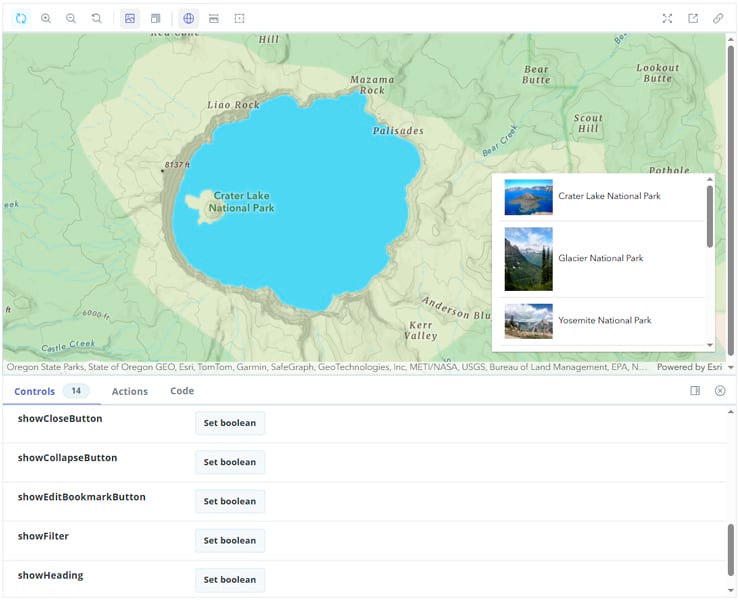The width and height of the screenshot is (739, 600).
Task: Set boolean for showCollapseButton
Action: (230, 462)
